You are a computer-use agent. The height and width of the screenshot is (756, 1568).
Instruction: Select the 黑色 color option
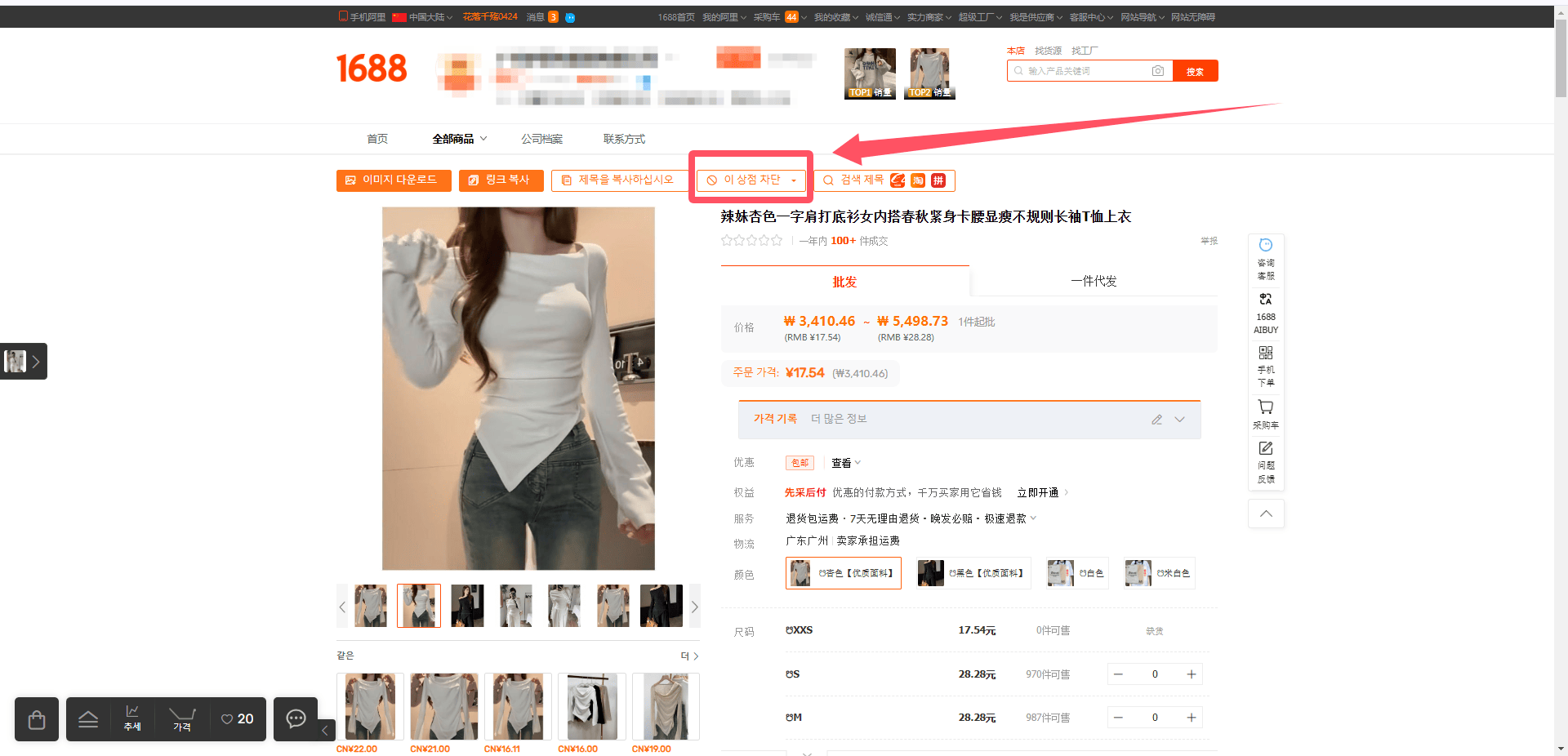973,573
